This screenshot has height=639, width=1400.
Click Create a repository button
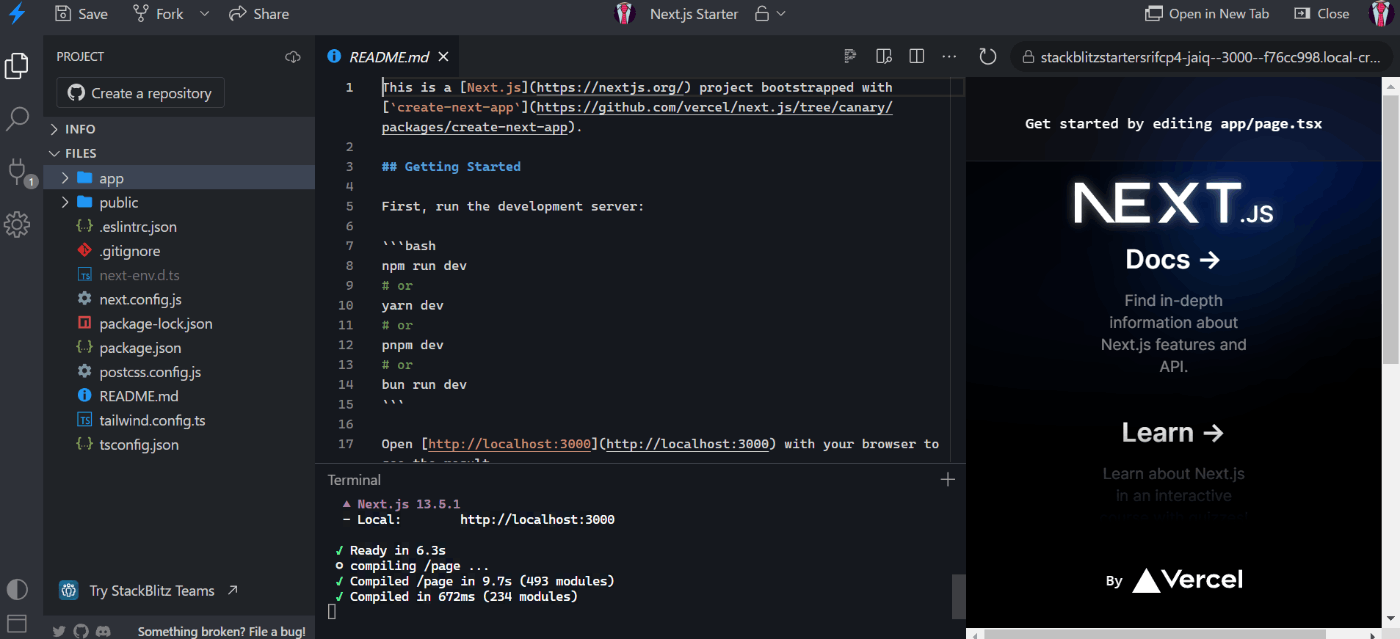pos(140,93)
